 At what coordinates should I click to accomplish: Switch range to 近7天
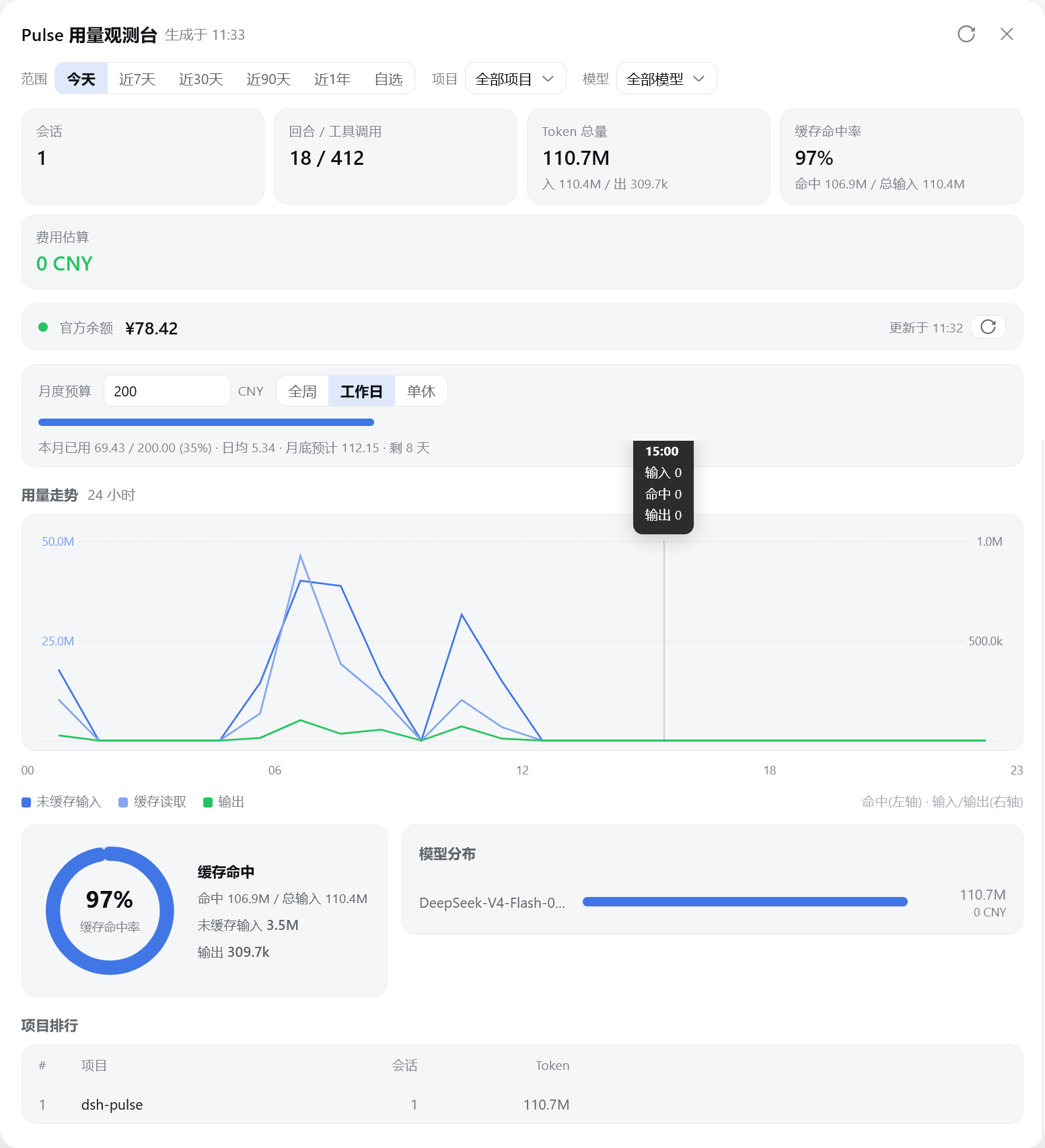(137, 79)
